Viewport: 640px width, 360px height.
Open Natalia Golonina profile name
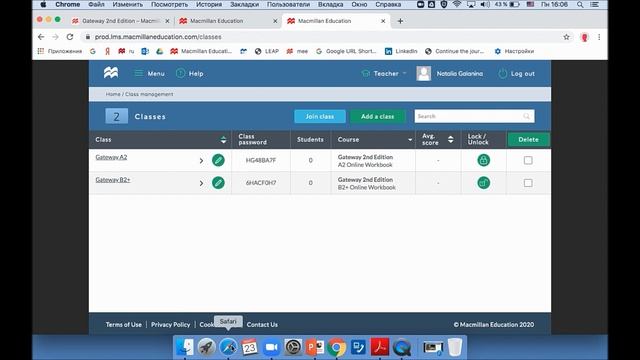[x=460, y=73]
